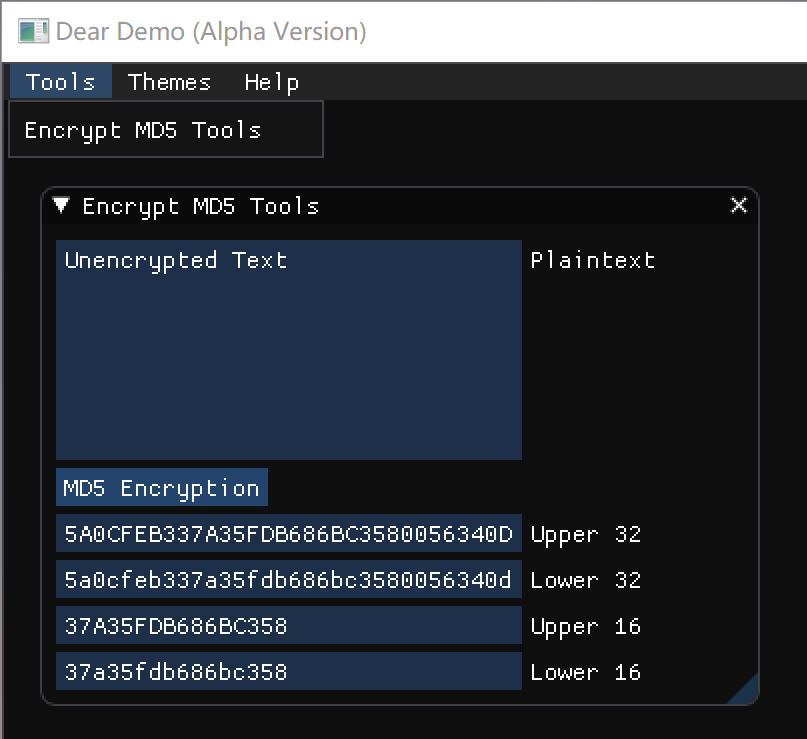Expand the Tools menu to show options
The width and height of the screenshot is (807, 739).
tap(60, 82)
